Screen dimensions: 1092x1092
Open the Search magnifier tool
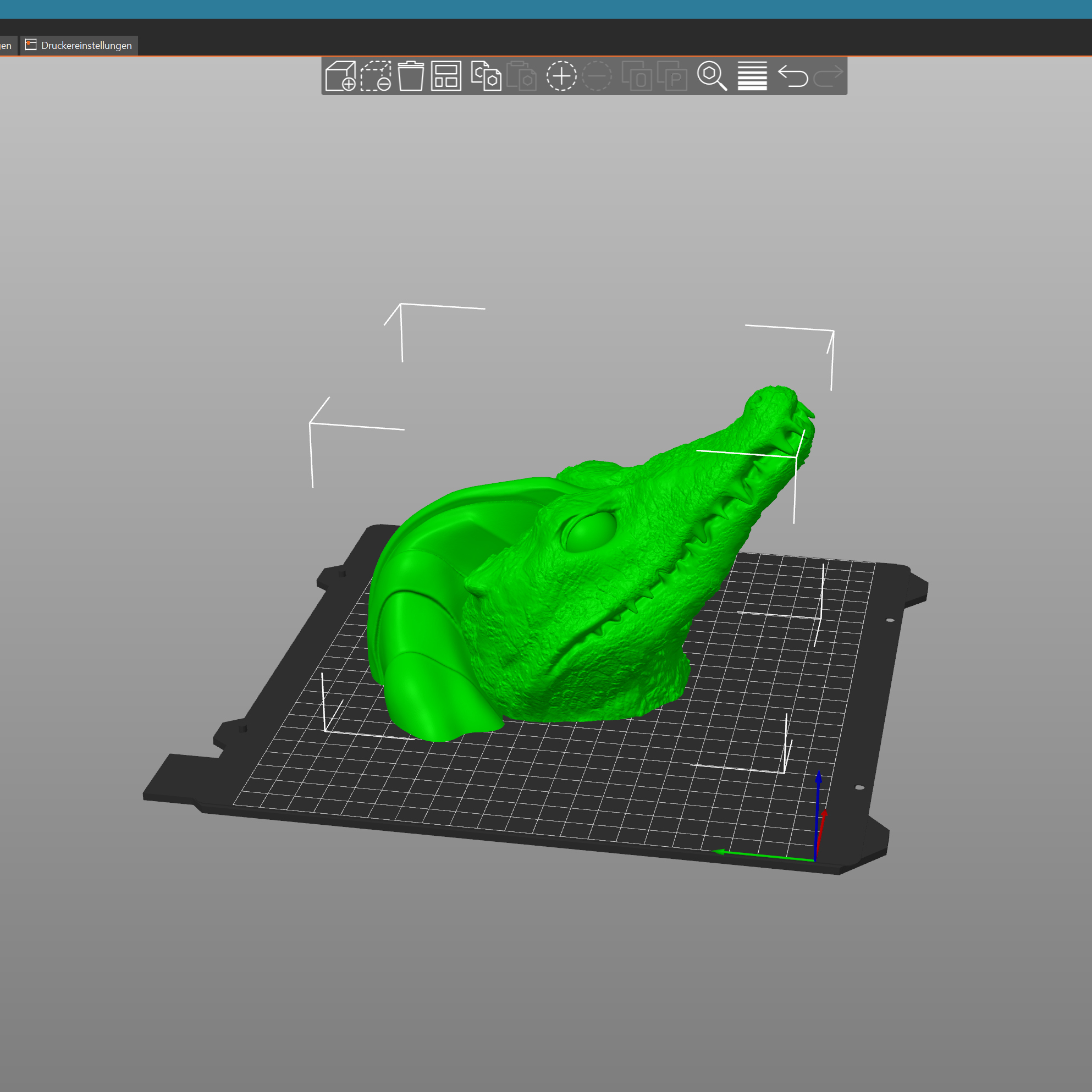pos(712,76)
